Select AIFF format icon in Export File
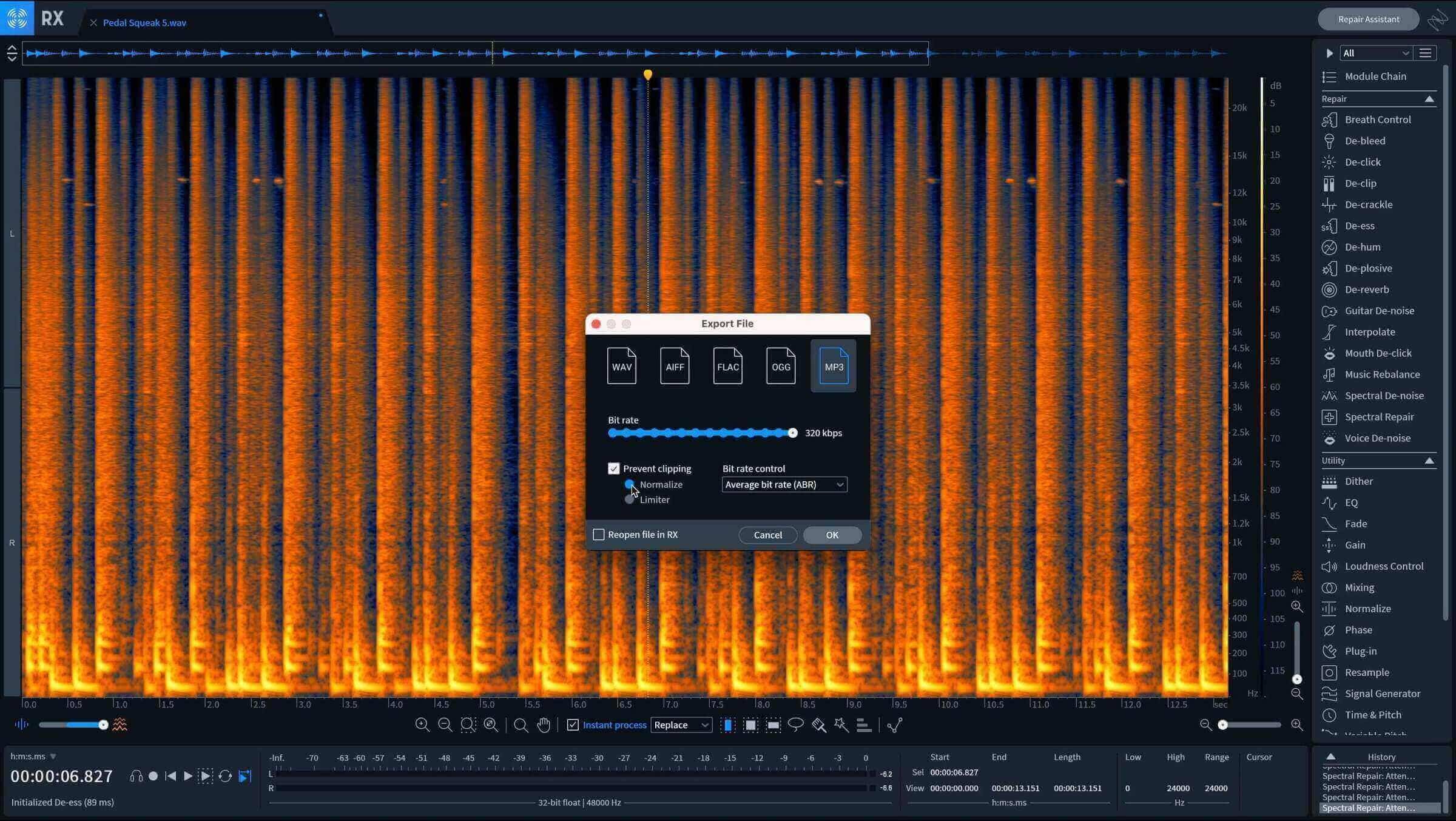Viewport: 1456px width, 821px height. tap(675, 366)
